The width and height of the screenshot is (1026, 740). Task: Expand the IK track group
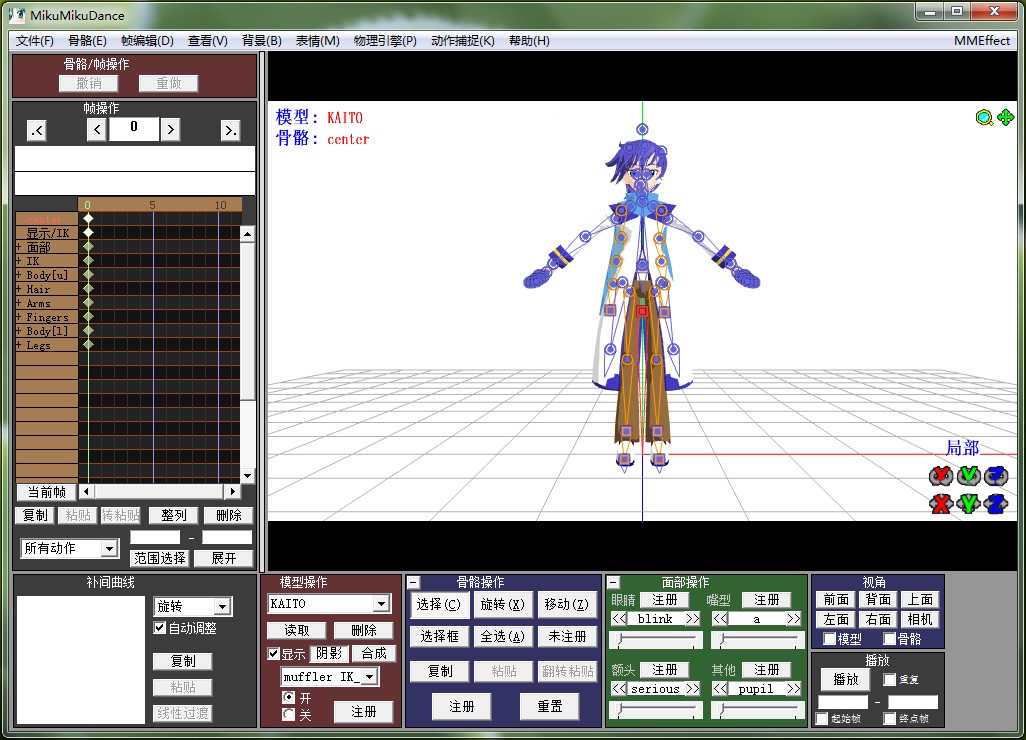pyautogui.click(x=18, y=261)
